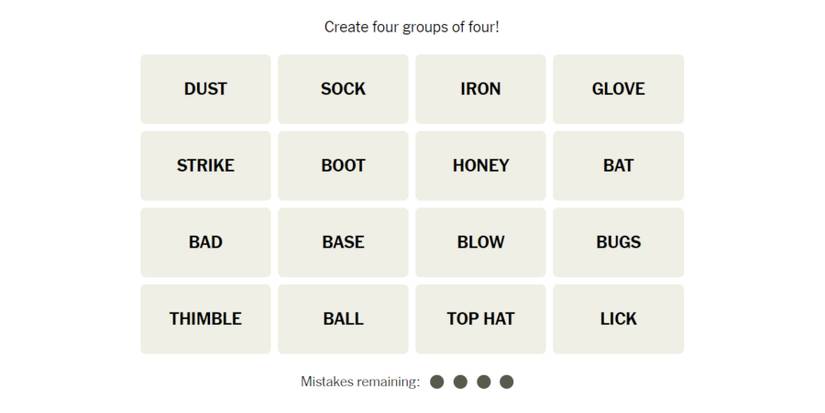Screen dimensions: 825x413
Task: Tap the STRIKE word tile
Action: pyautogui.click(x=205, y=166)
